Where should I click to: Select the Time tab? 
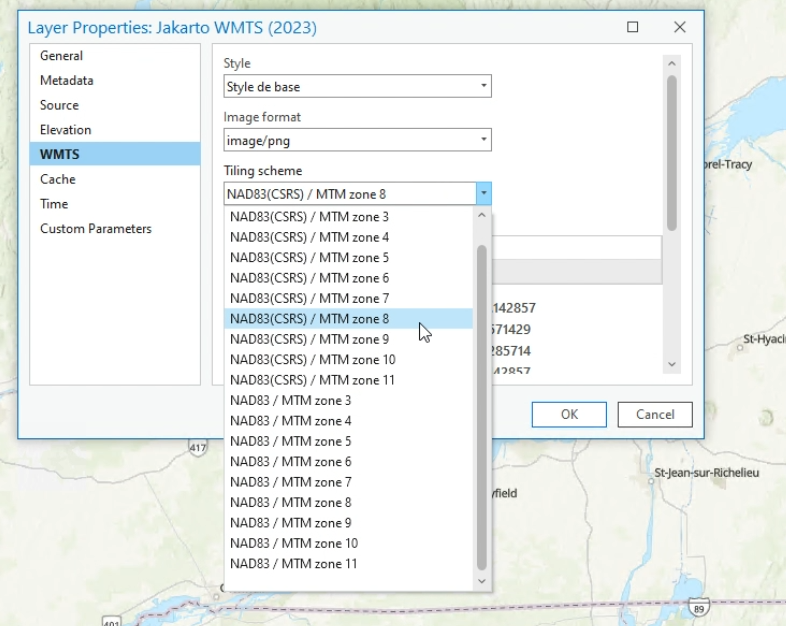[55, 204]
